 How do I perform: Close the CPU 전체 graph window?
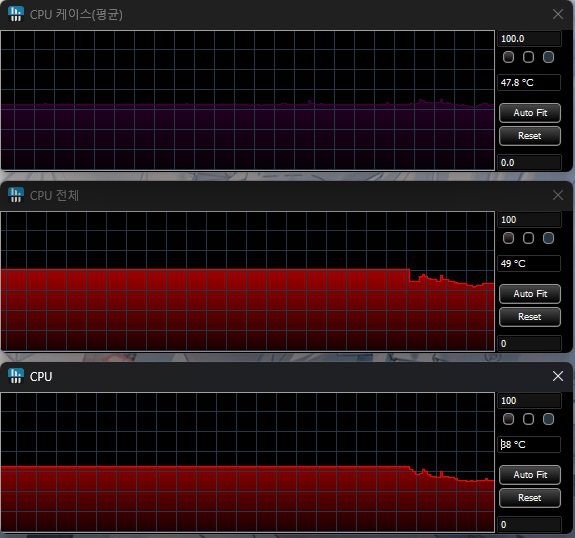point(558,195)
